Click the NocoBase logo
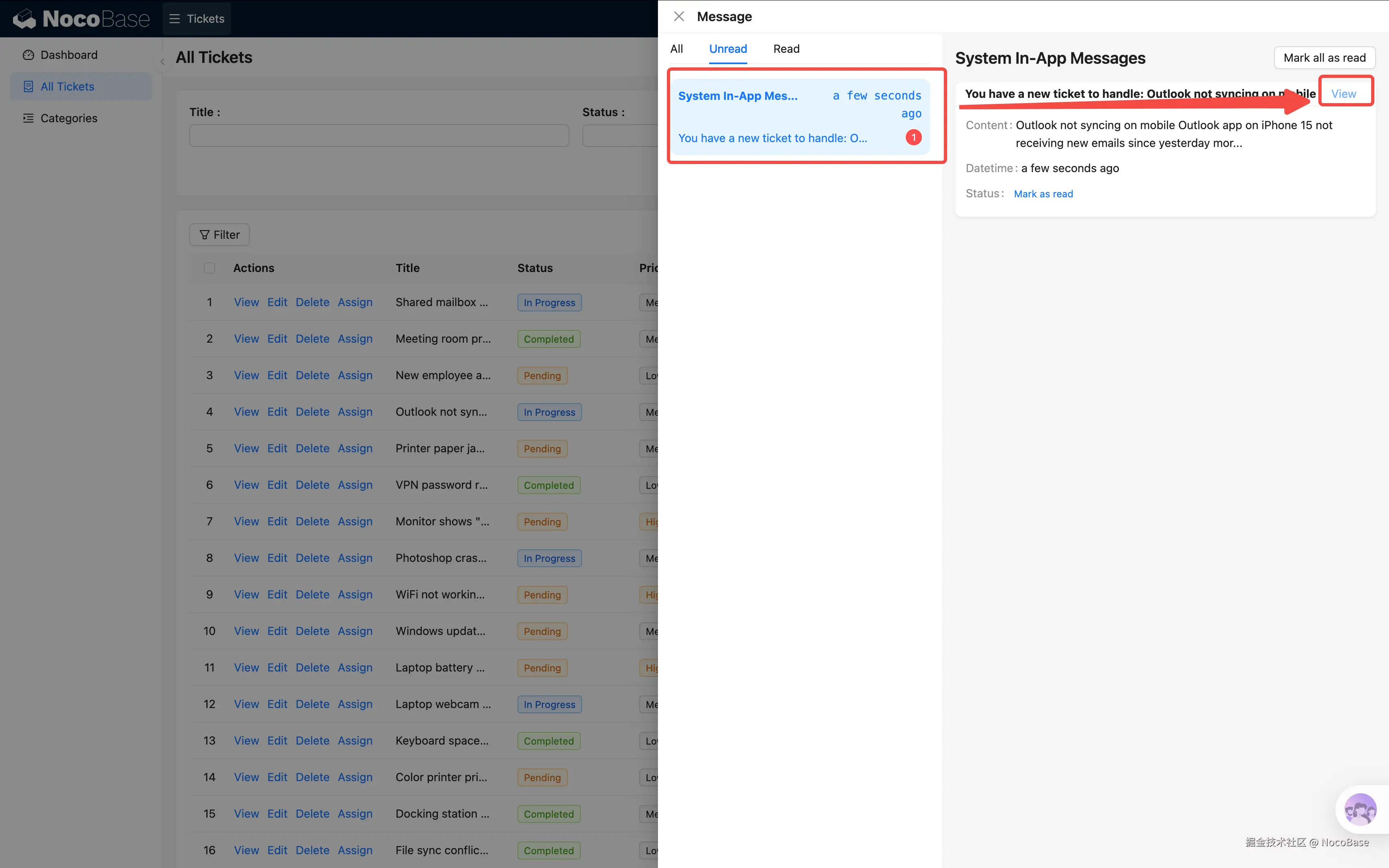This screenshot has height=868, width=1389. (80, 18)
